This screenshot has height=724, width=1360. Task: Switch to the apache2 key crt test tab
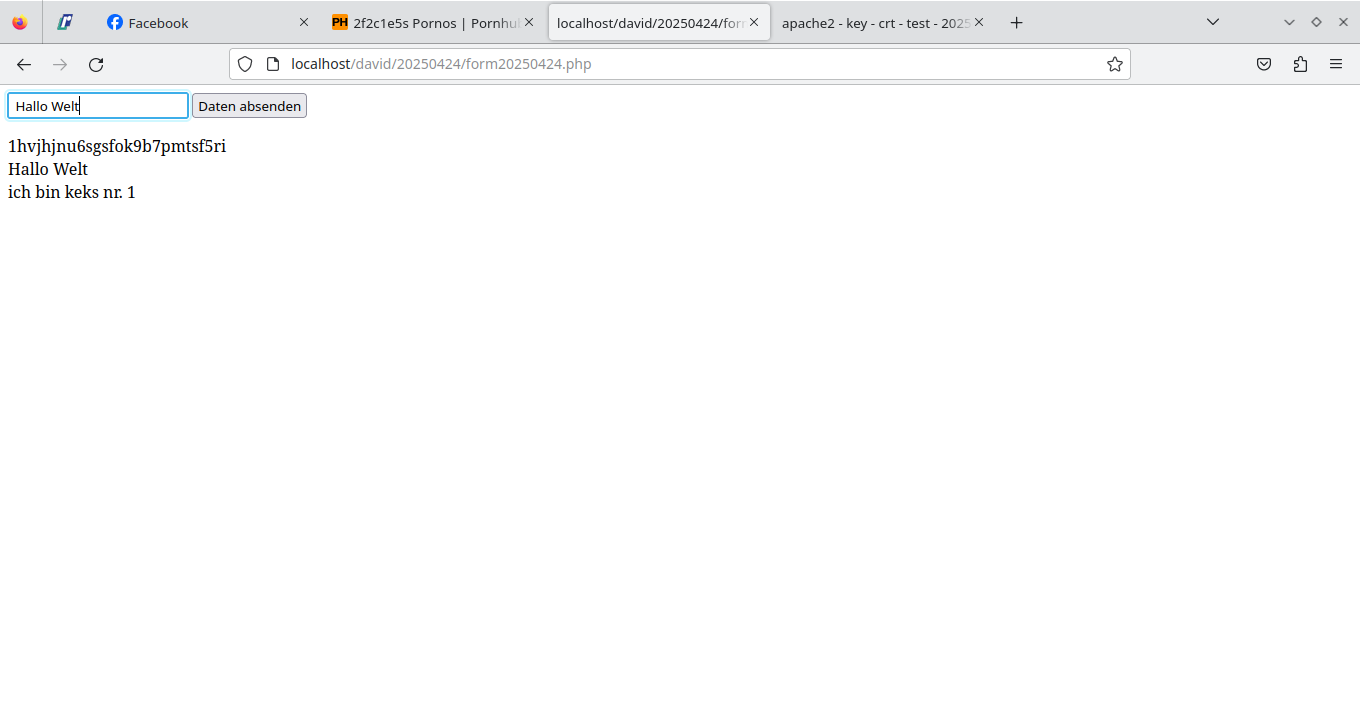[870, 22]
